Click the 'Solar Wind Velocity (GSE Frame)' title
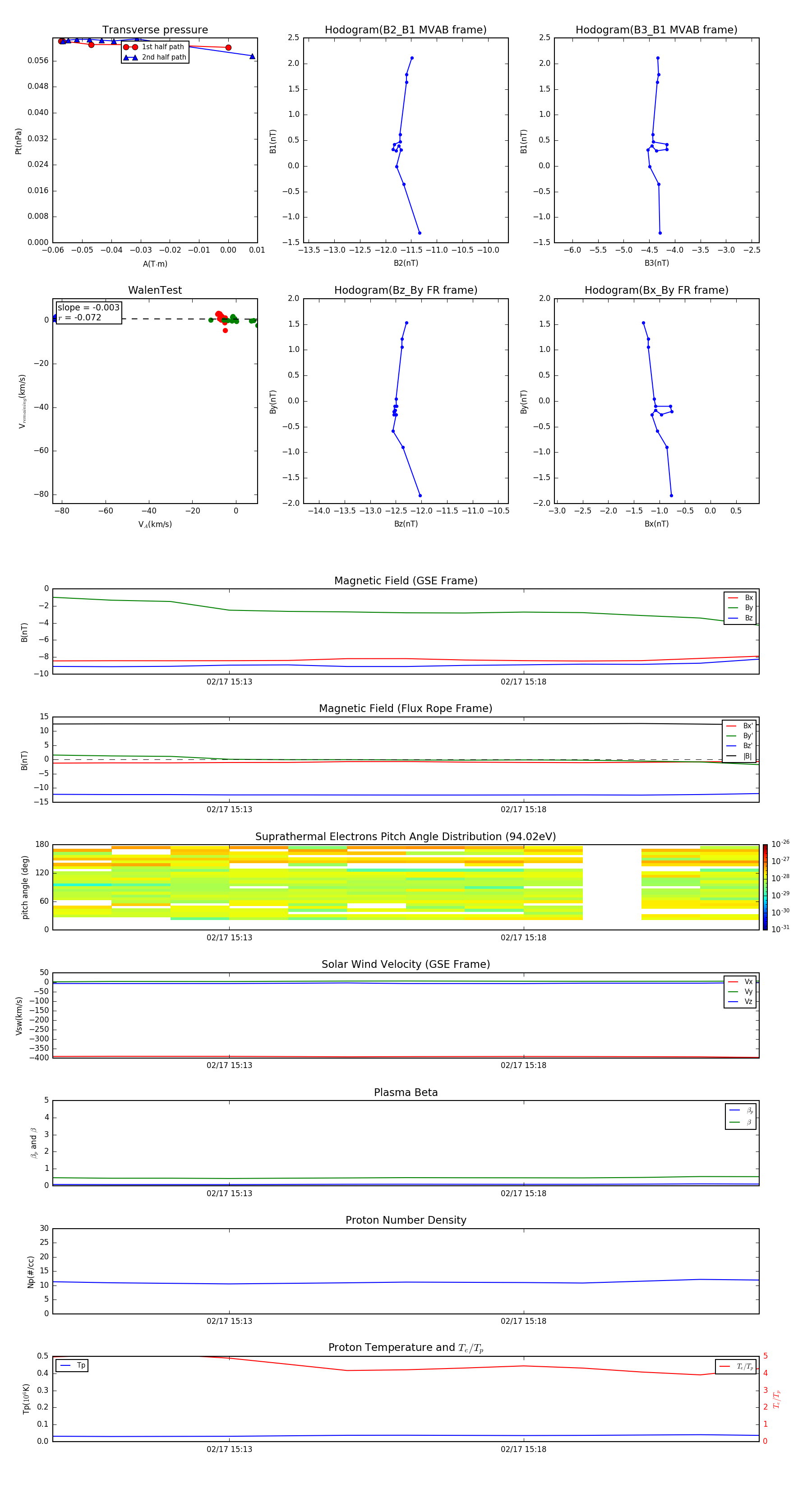This screenshot has width=812, height=1489. (x=406, y=964)
